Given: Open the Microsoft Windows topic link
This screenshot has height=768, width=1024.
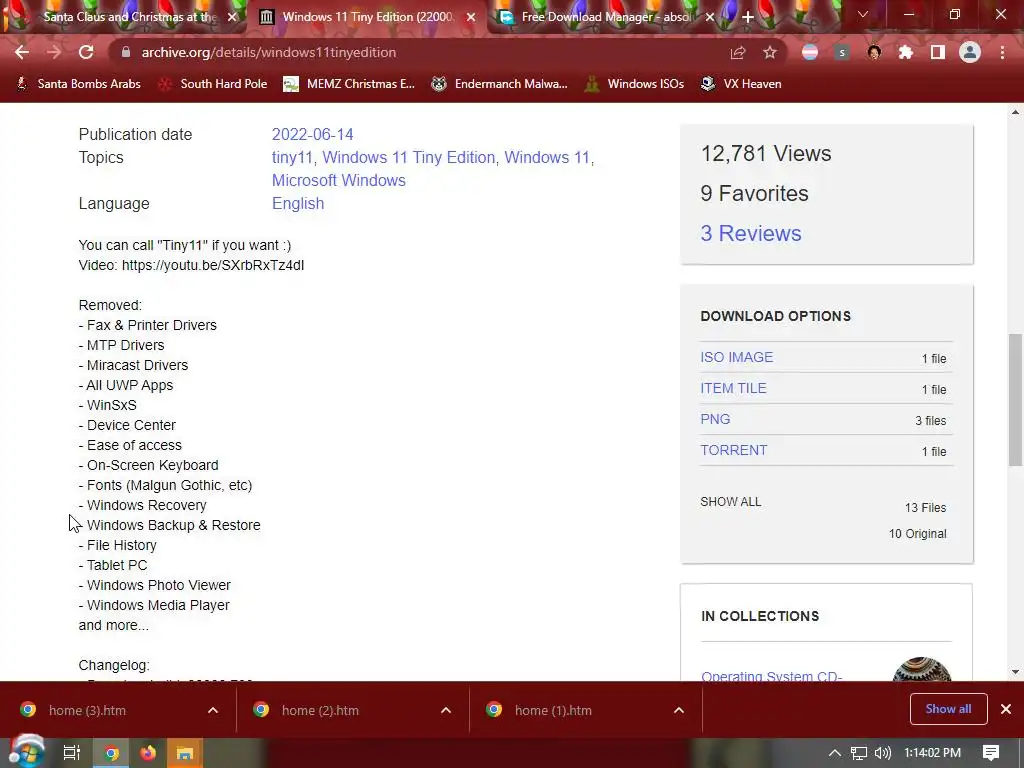Looking at the screenshot, I should (338, 180).
